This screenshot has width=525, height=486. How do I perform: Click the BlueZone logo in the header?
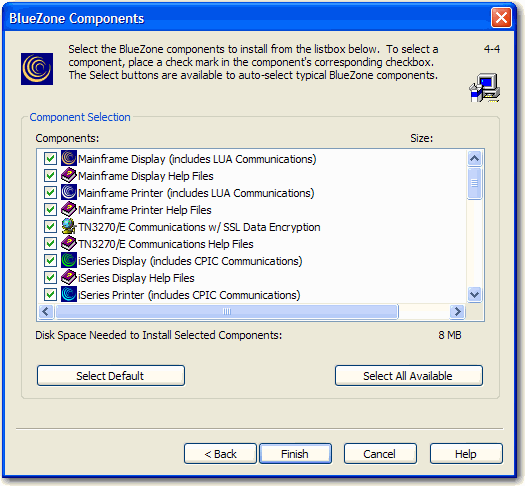[x=37, y=69]
